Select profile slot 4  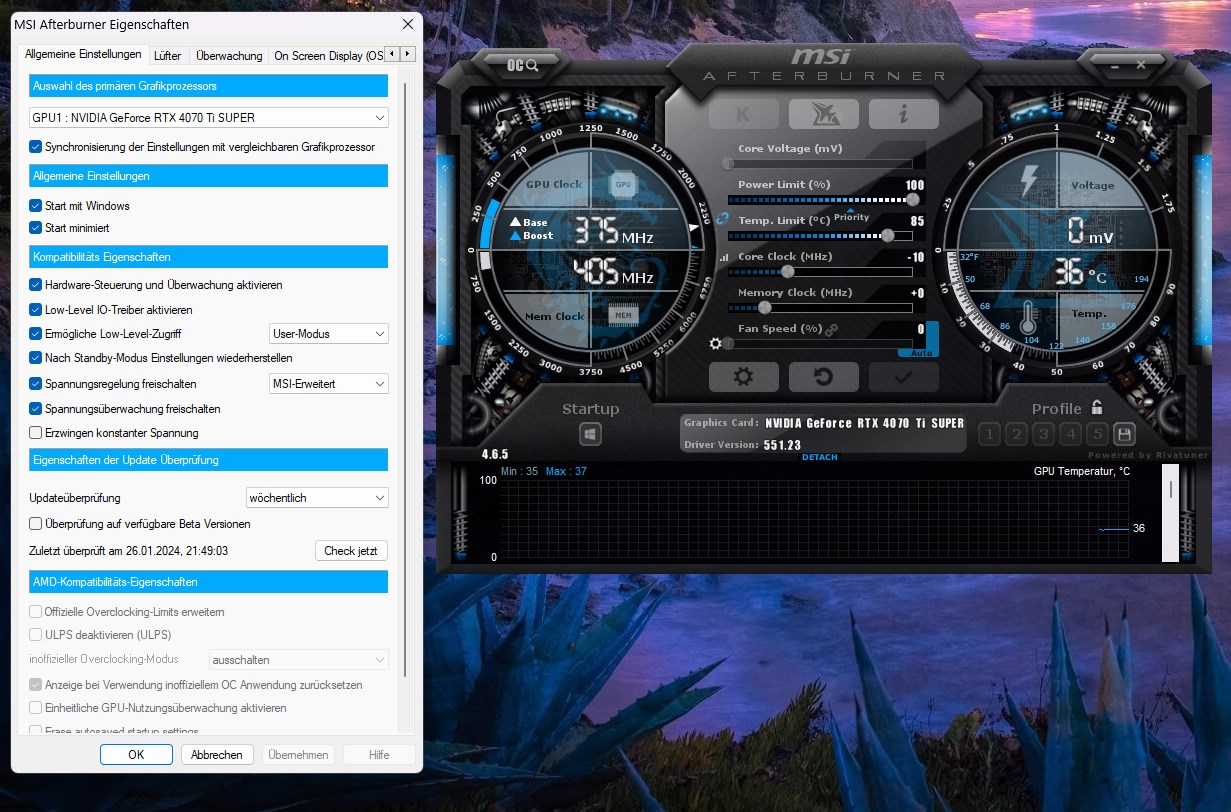click(1070, 434)
